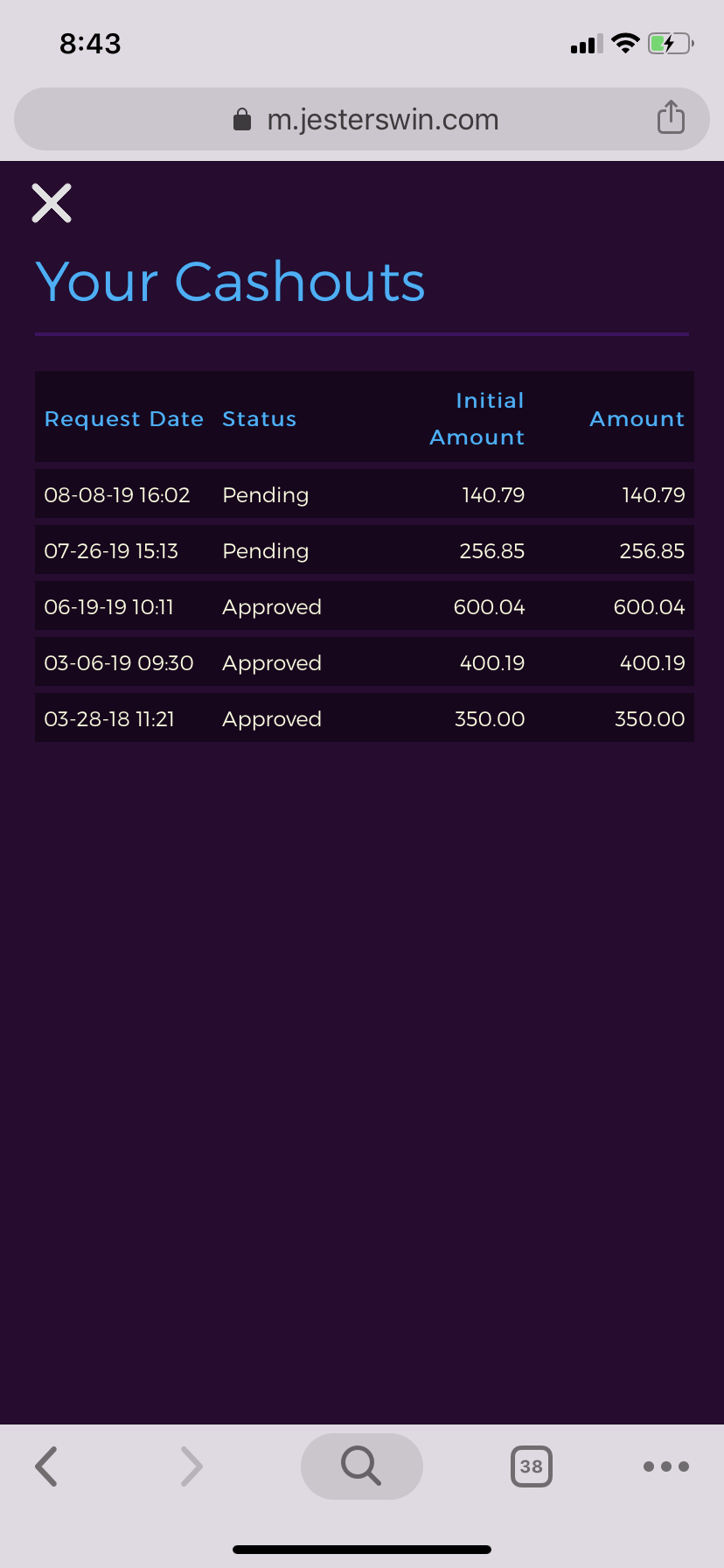This screenshot has width=724, height=1568.
Task: Select the 08-08-19 16:02 cashout row
Action: click(364, 495)
